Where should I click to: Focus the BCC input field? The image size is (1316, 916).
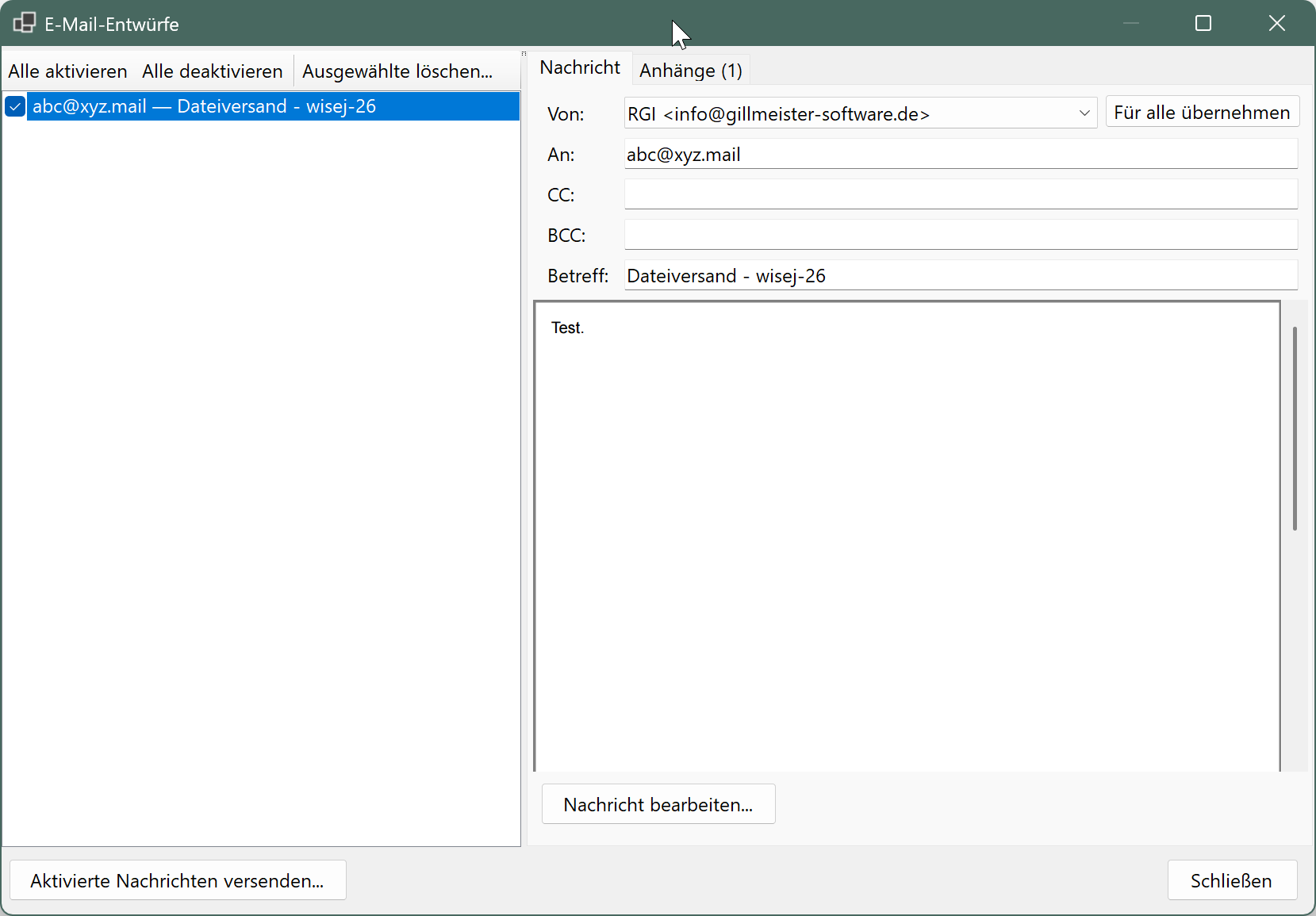point(960,235)
